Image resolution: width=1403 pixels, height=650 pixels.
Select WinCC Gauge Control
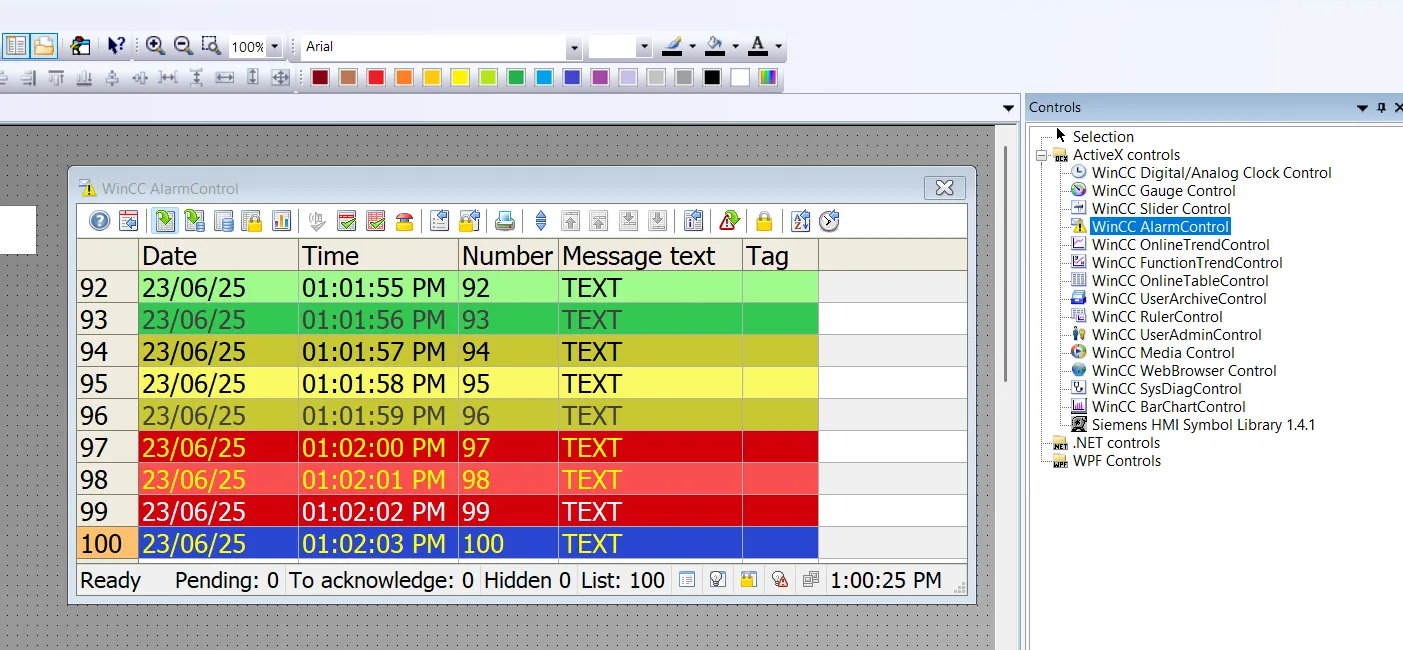coord(1164,191)
